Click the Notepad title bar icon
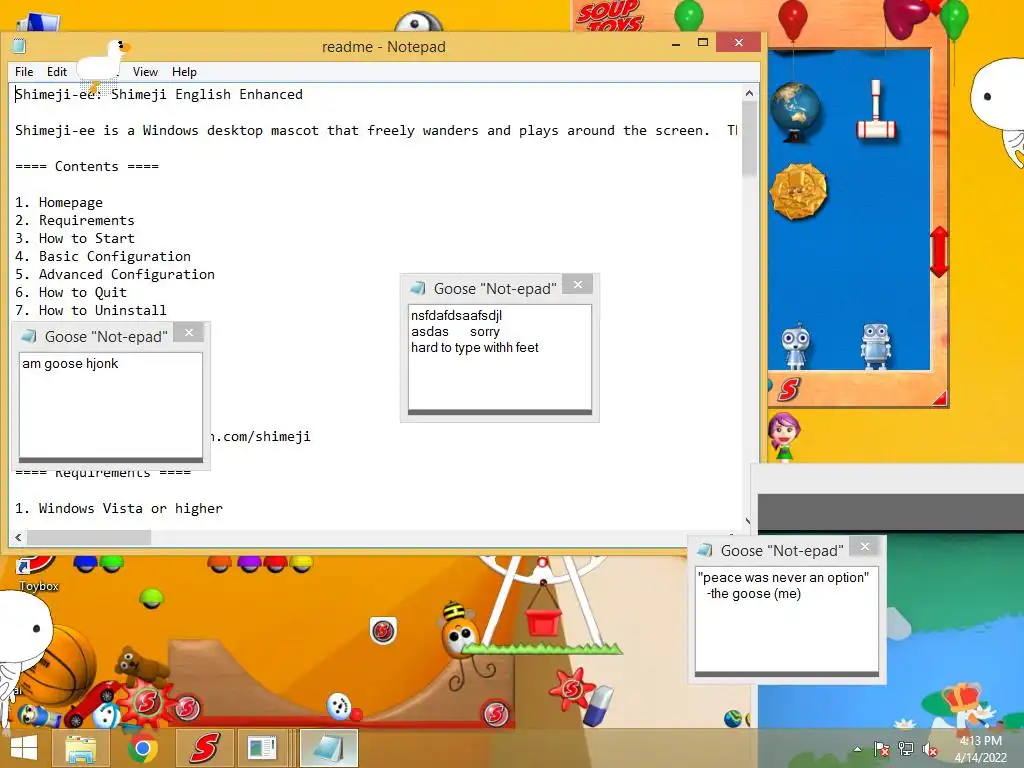1024x768 pixels. 20,46
